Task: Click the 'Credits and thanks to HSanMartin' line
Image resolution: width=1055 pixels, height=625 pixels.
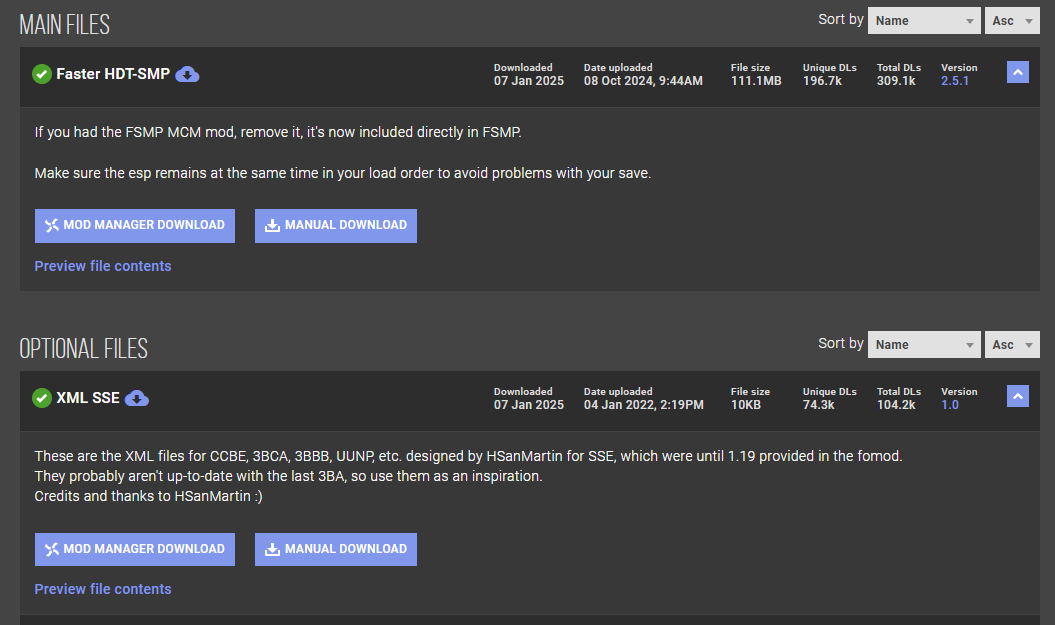Action: (x=149, y=496)
